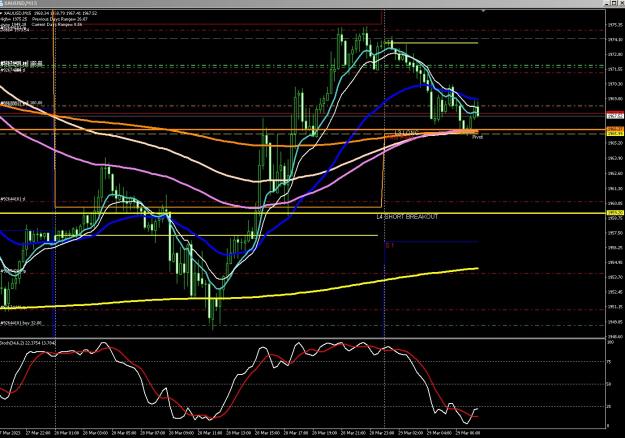The image size is (625, 438).
Task: Select the L4 SHORT BREAKOUT label
Action: [x=407, y=217]
